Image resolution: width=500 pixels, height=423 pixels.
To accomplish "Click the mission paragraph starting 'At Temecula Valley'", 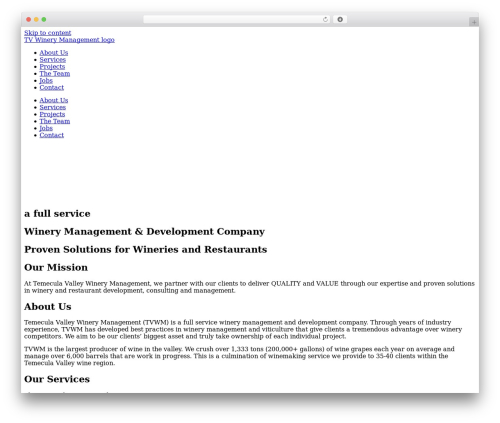I will click(249, 287).
